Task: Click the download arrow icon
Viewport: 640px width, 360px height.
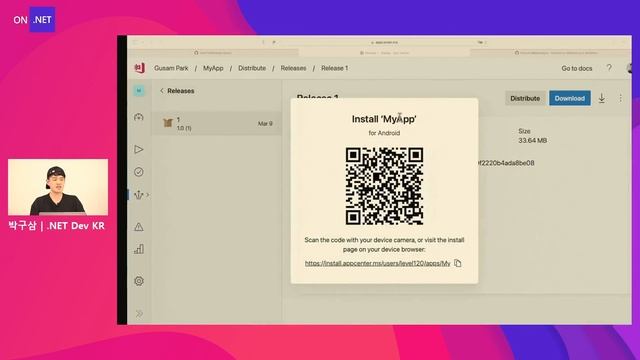Action: click(x=602, y=98)
